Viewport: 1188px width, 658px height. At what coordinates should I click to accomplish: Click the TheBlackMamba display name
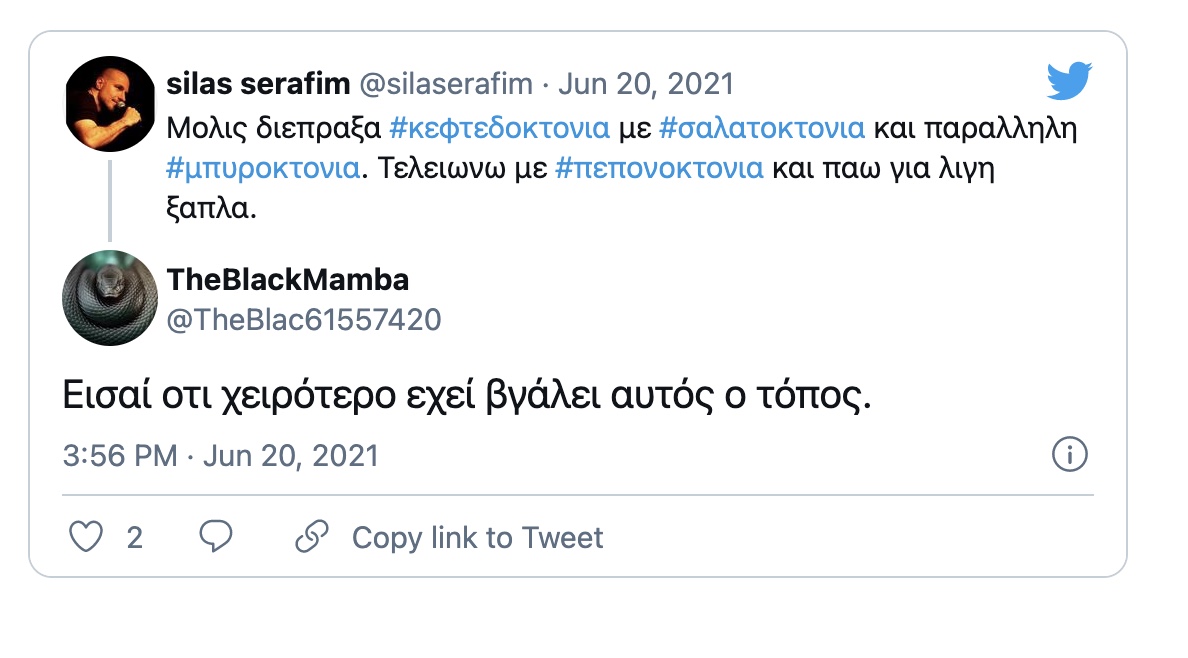288,279
